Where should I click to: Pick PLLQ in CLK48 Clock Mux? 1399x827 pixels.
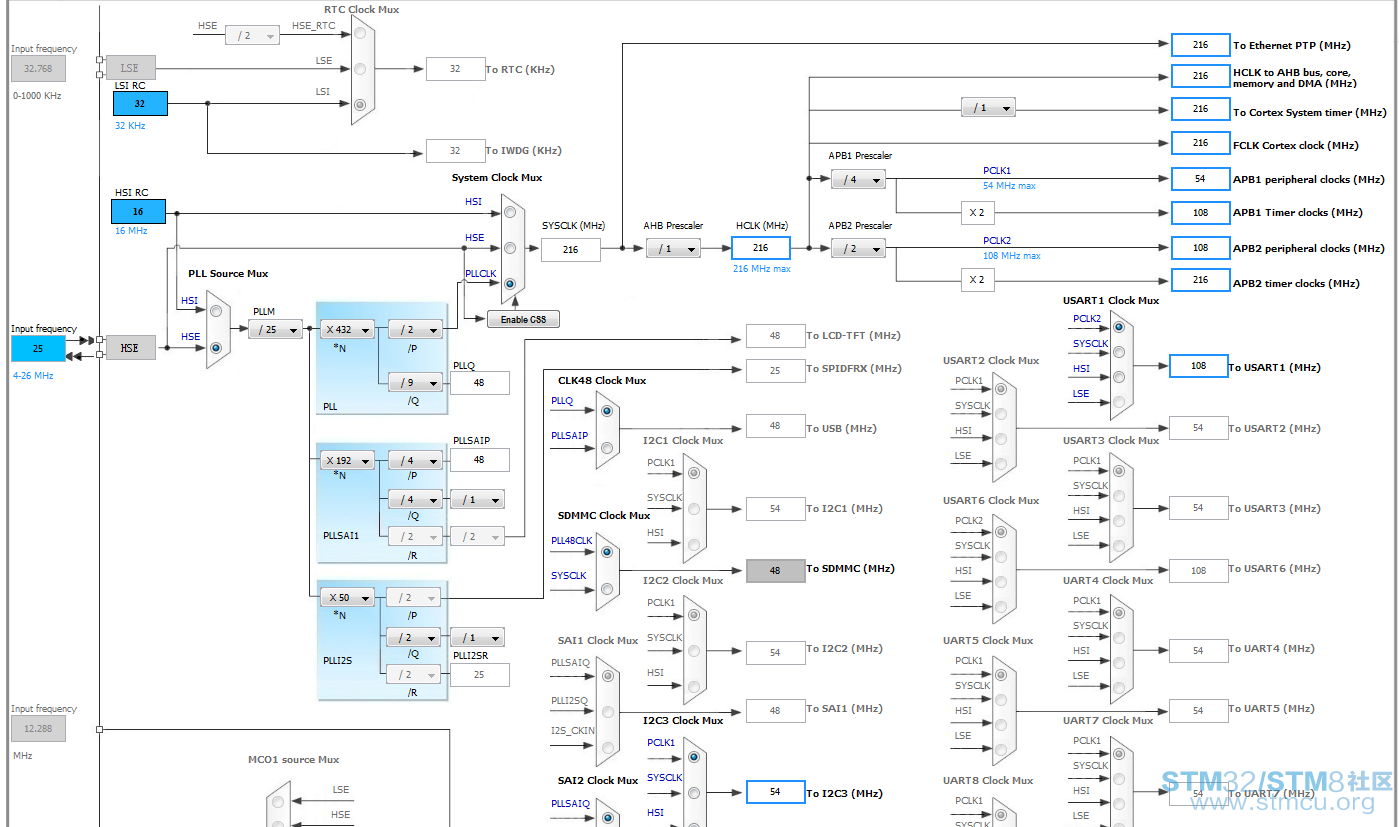tap(606, 410)
